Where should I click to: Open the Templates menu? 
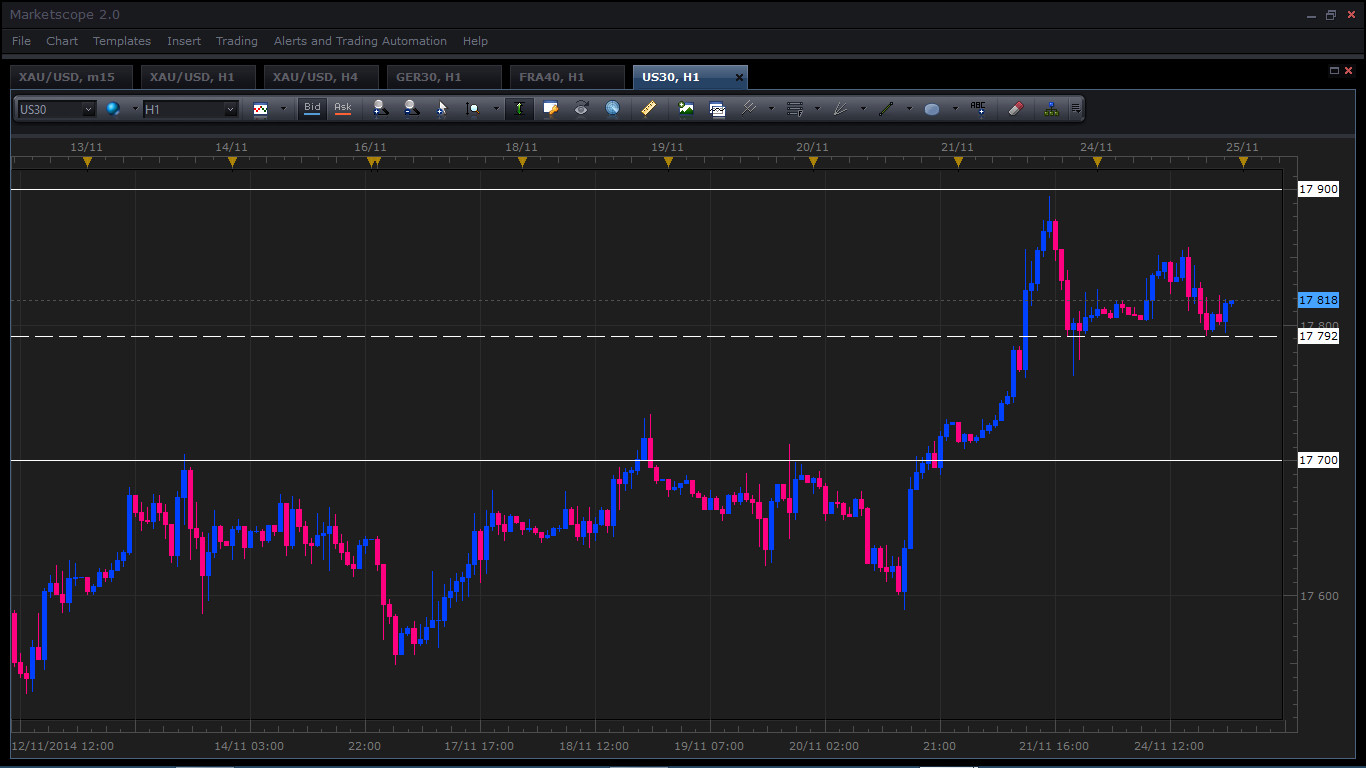122,41
